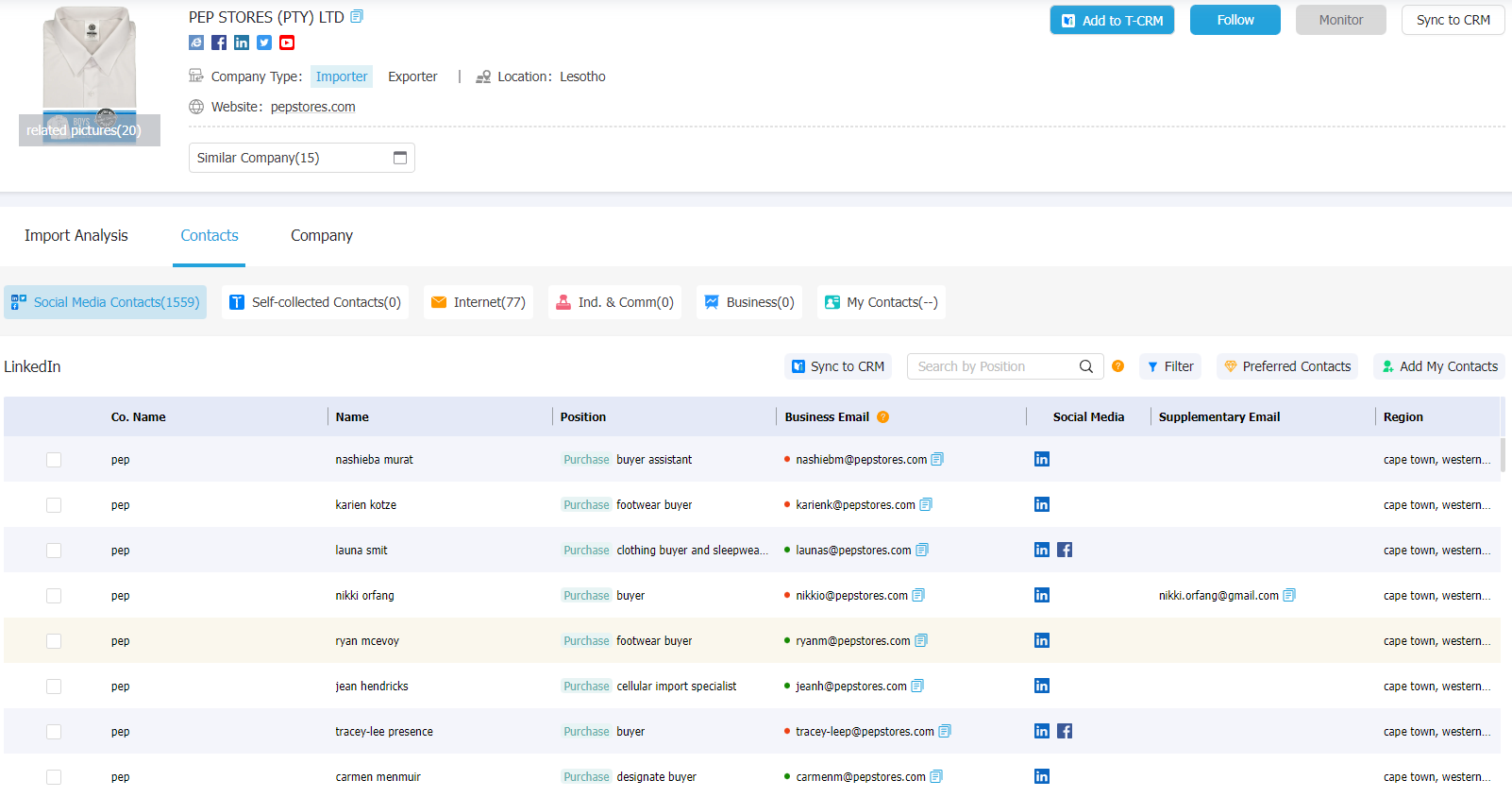
Task: Click Sync to CRM in top header
Action: [x=1453, y=20]
